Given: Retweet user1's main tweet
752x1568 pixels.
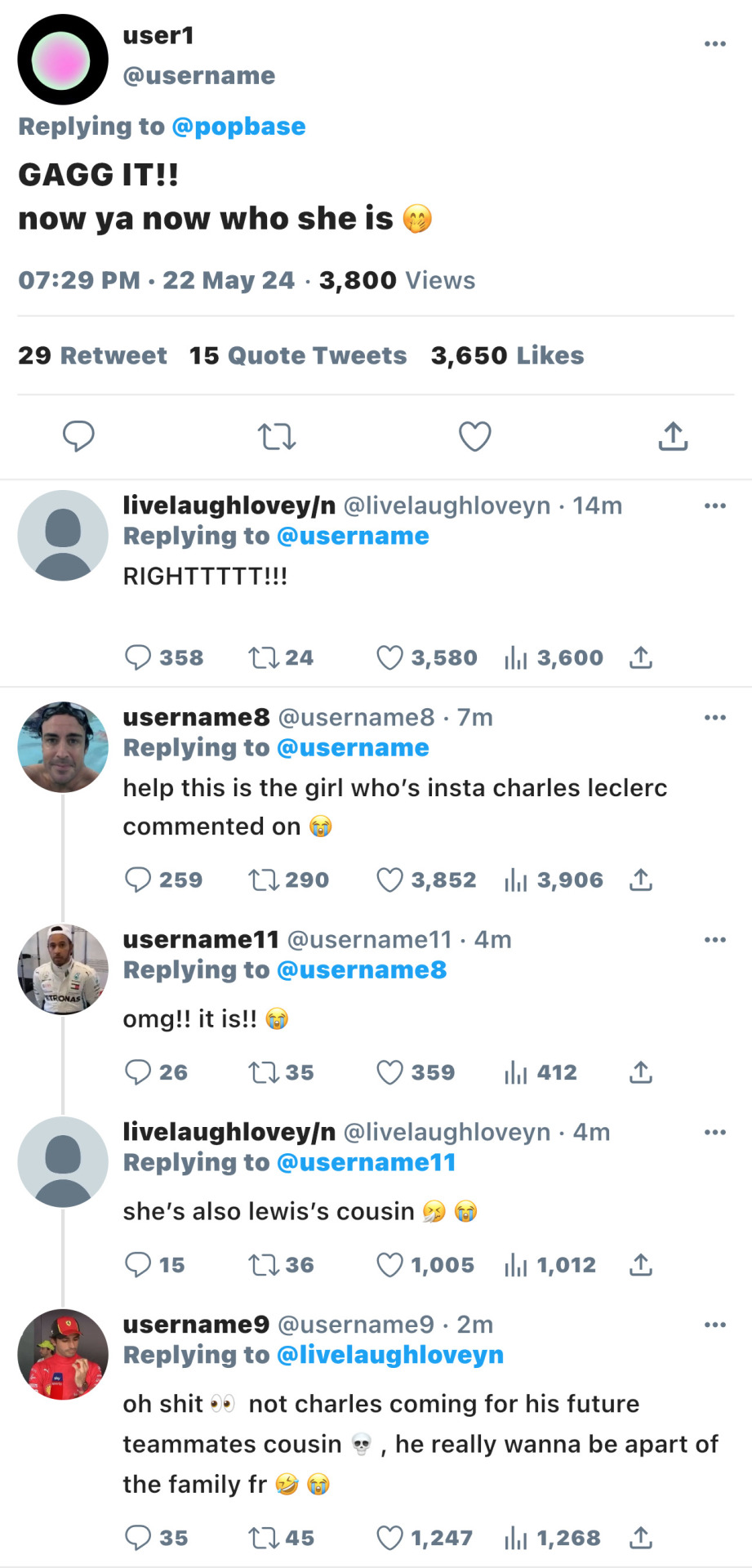Looking at the screenshot, I should (x=277, y=437).
